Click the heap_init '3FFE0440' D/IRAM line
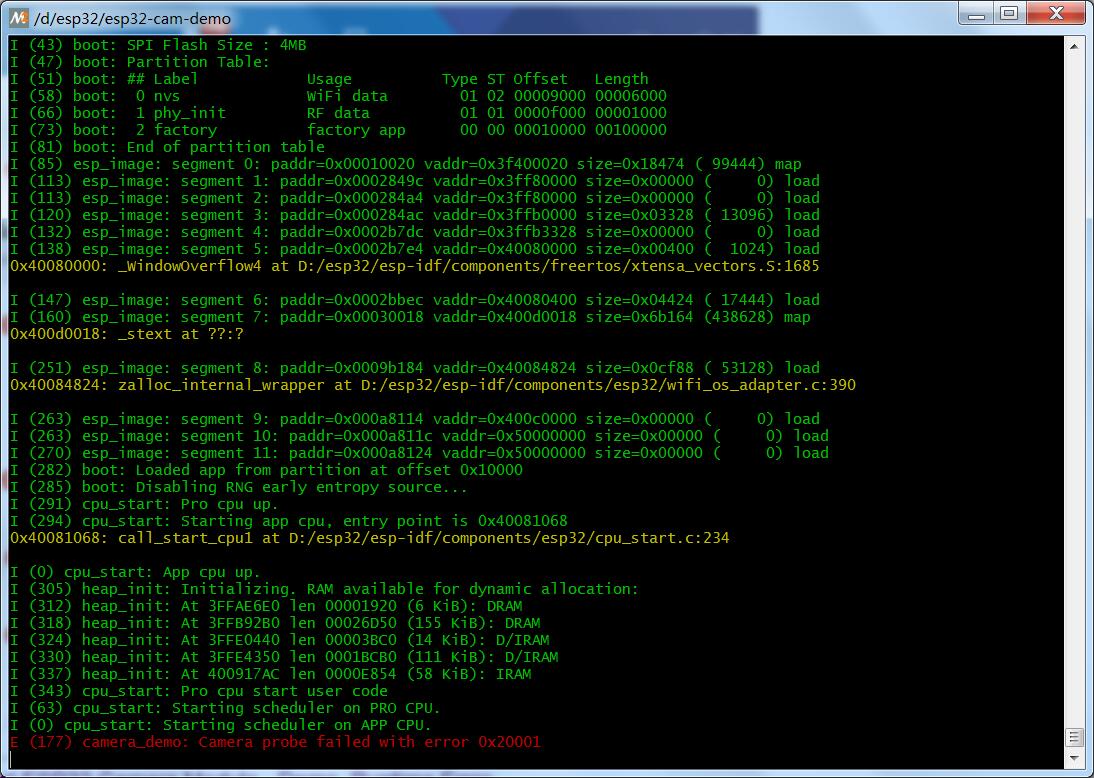 coord(280,641)
